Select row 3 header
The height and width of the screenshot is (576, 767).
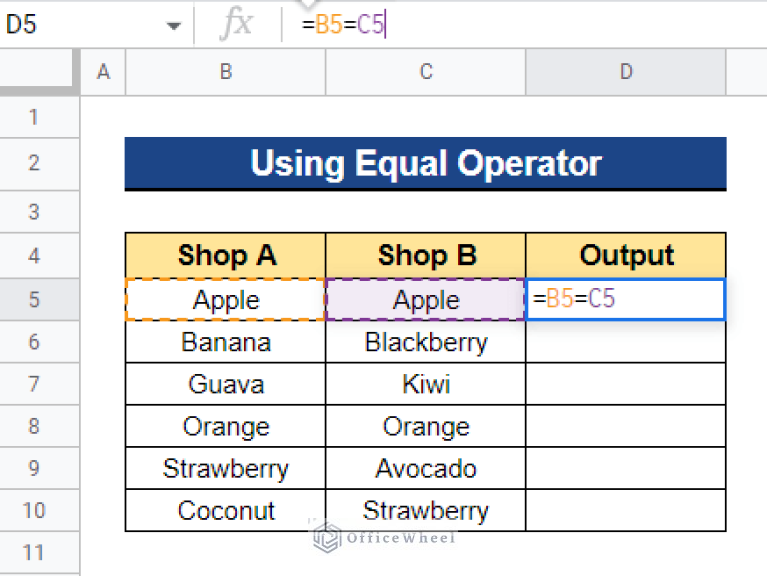point(39,212)
